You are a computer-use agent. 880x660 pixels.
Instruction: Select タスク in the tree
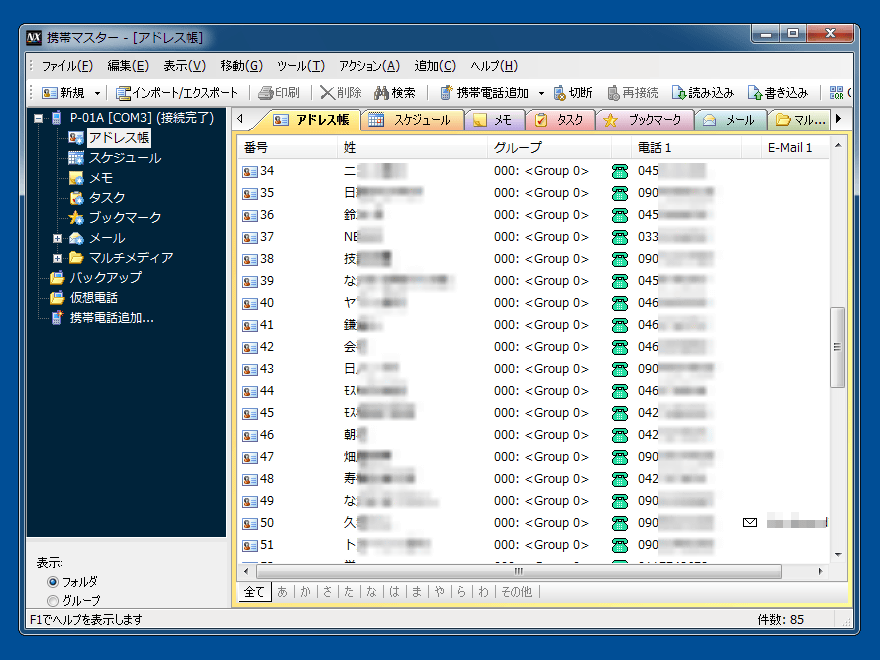107,198
